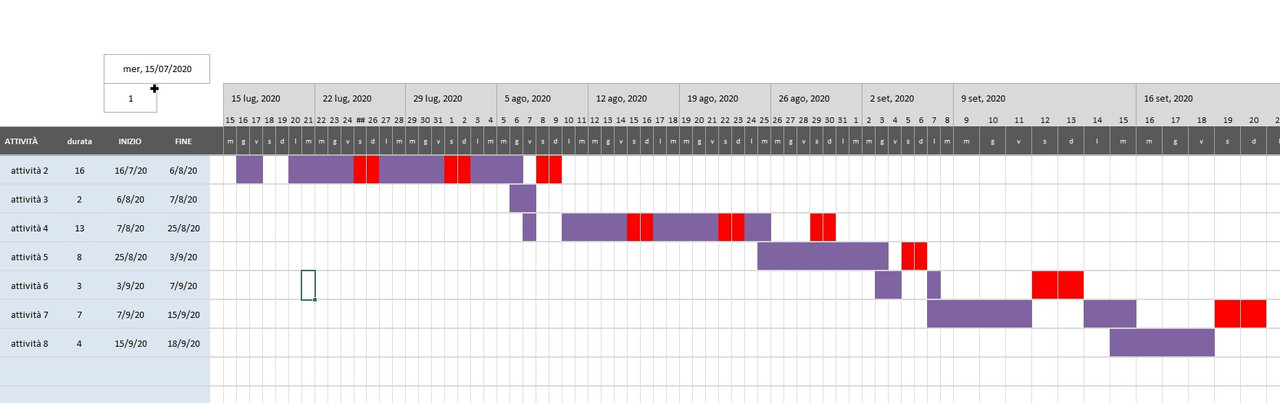
Task: Click the "16 set, 2020" week header
Action: click(x=1208, y=99)
